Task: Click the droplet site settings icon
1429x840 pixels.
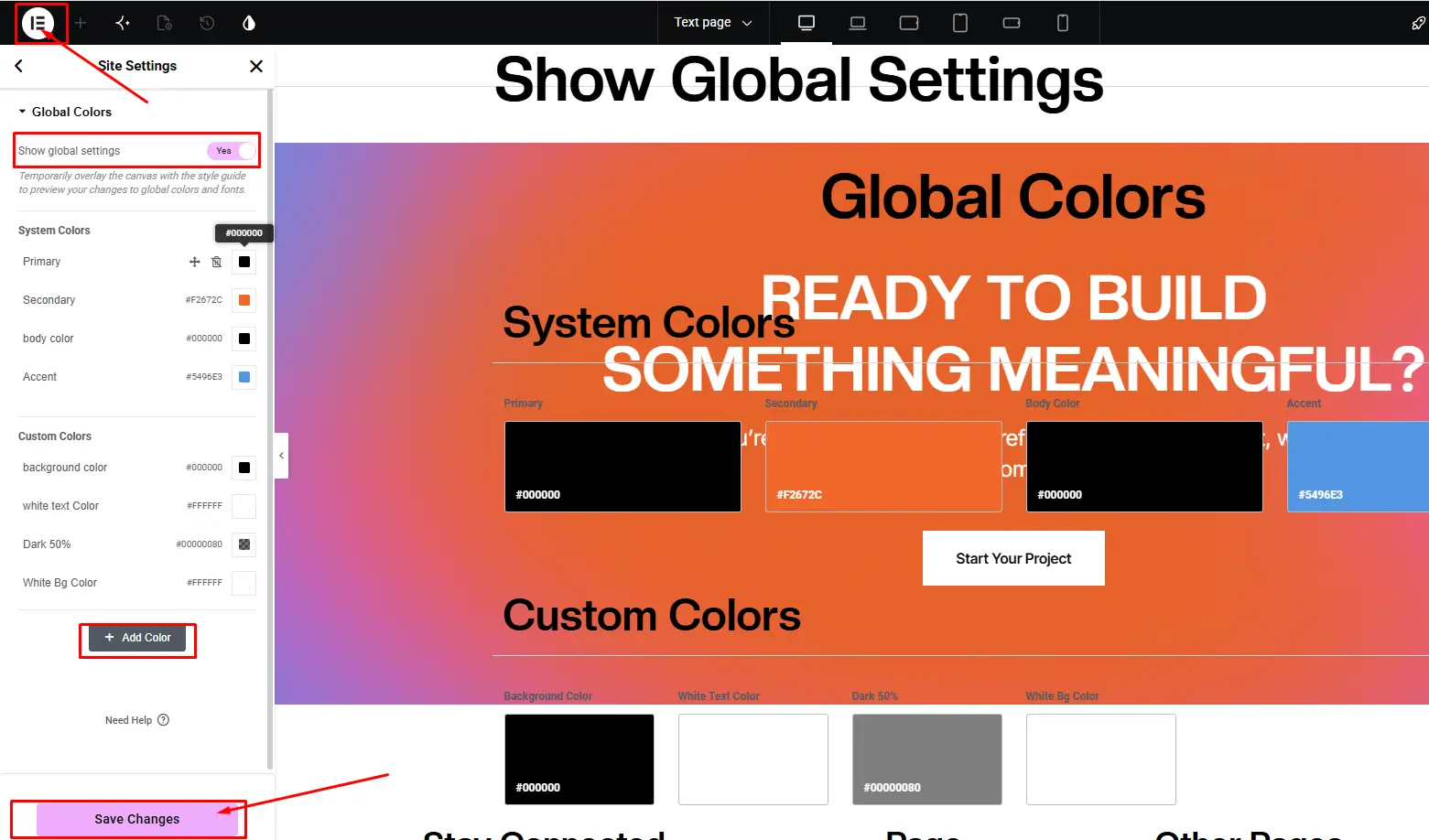Action: (x=249, y=23)
